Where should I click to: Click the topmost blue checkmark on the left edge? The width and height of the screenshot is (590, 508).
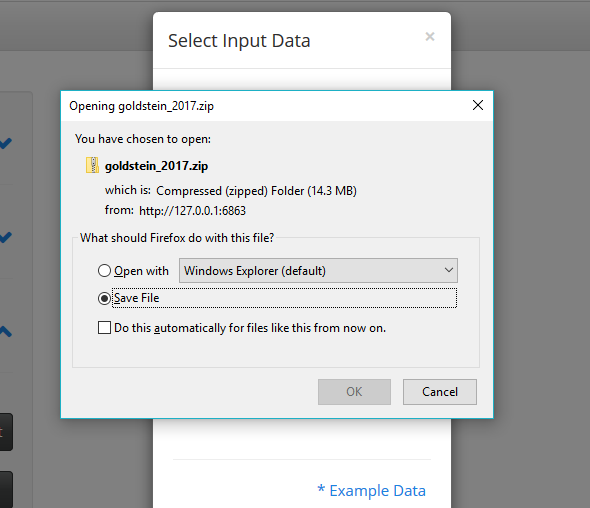[6, 143]
